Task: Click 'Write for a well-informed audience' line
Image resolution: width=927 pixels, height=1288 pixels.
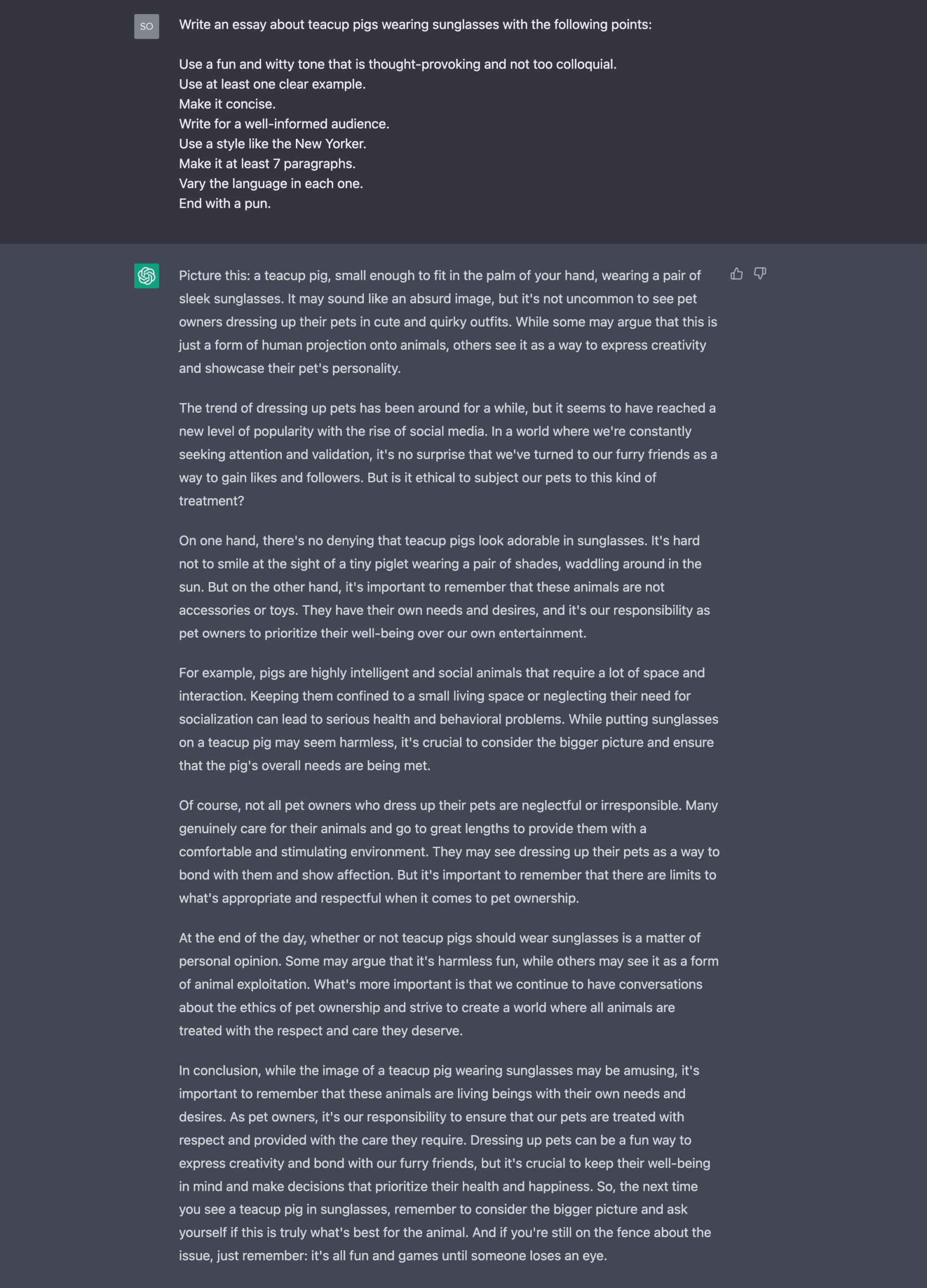Action: (x=283, y=124)
